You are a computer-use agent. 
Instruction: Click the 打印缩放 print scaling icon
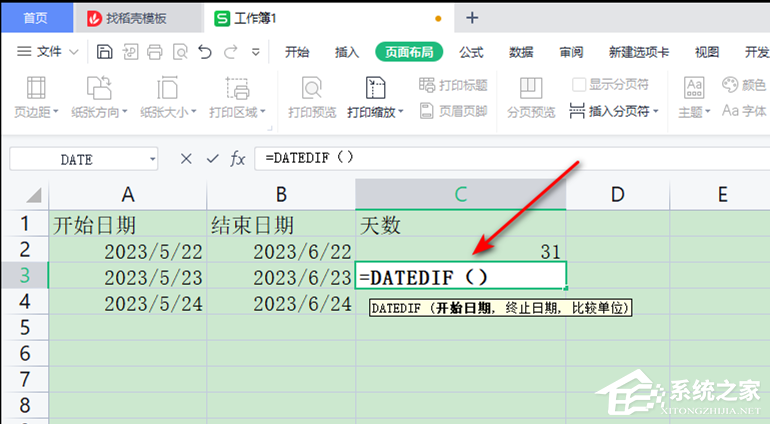click(375, 88)
